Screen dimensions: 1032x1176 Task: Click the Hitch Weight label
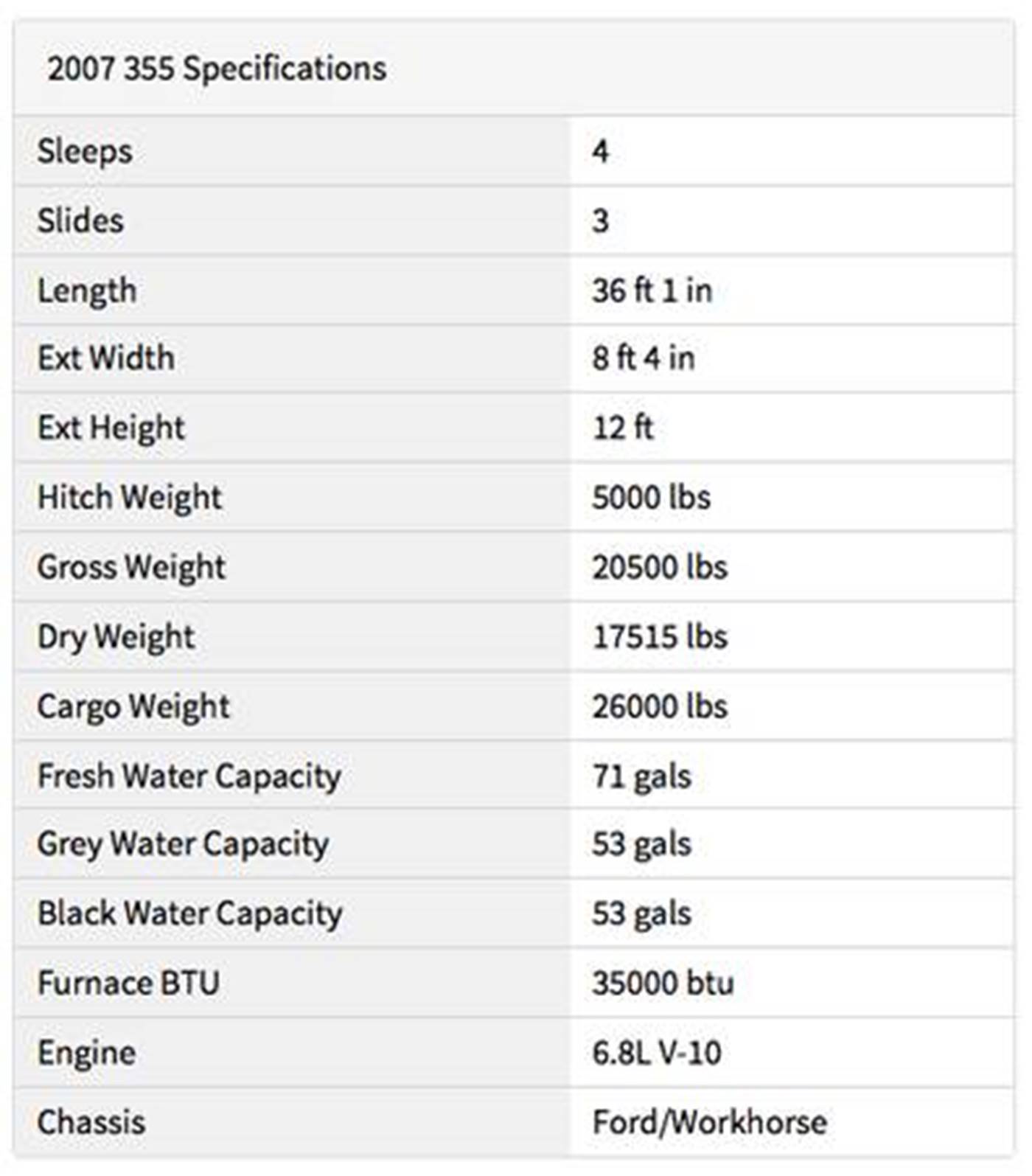click(129, 497)
